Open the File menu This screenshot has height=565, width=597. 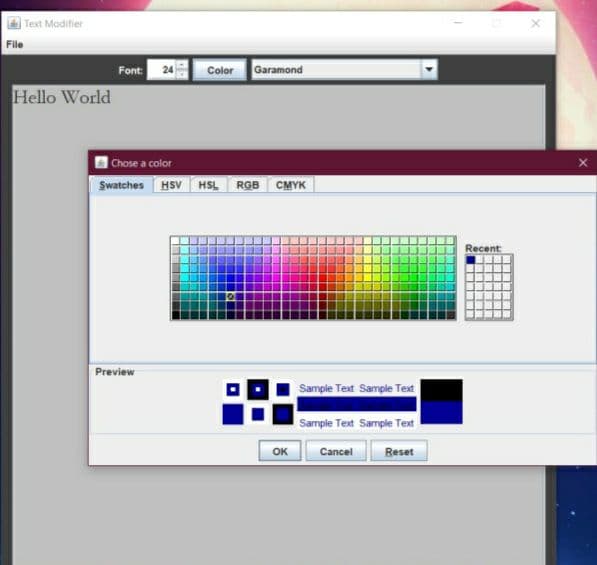point(14,45)
